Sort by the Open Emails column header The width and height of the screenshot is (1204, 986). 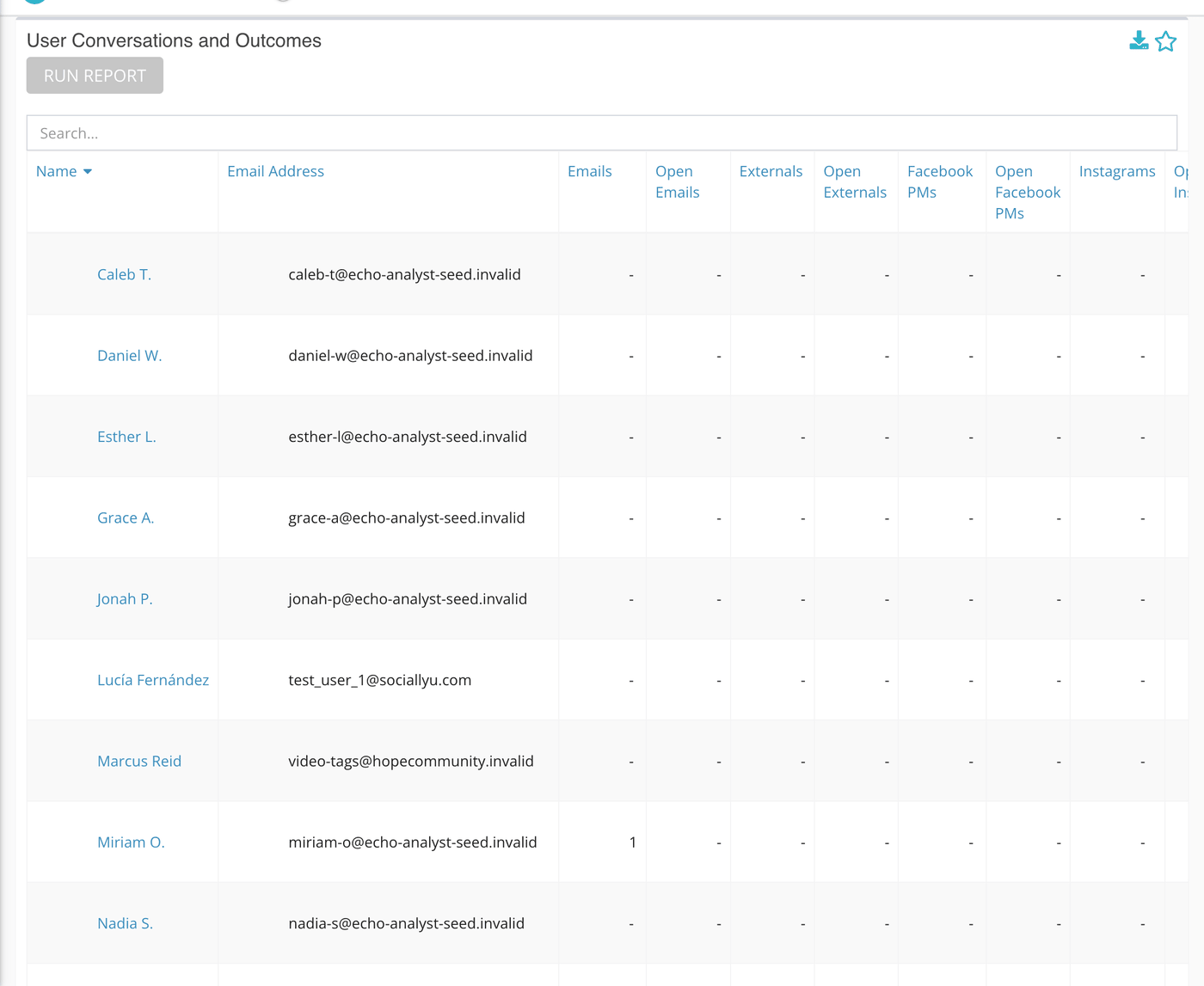coord(678,181)
